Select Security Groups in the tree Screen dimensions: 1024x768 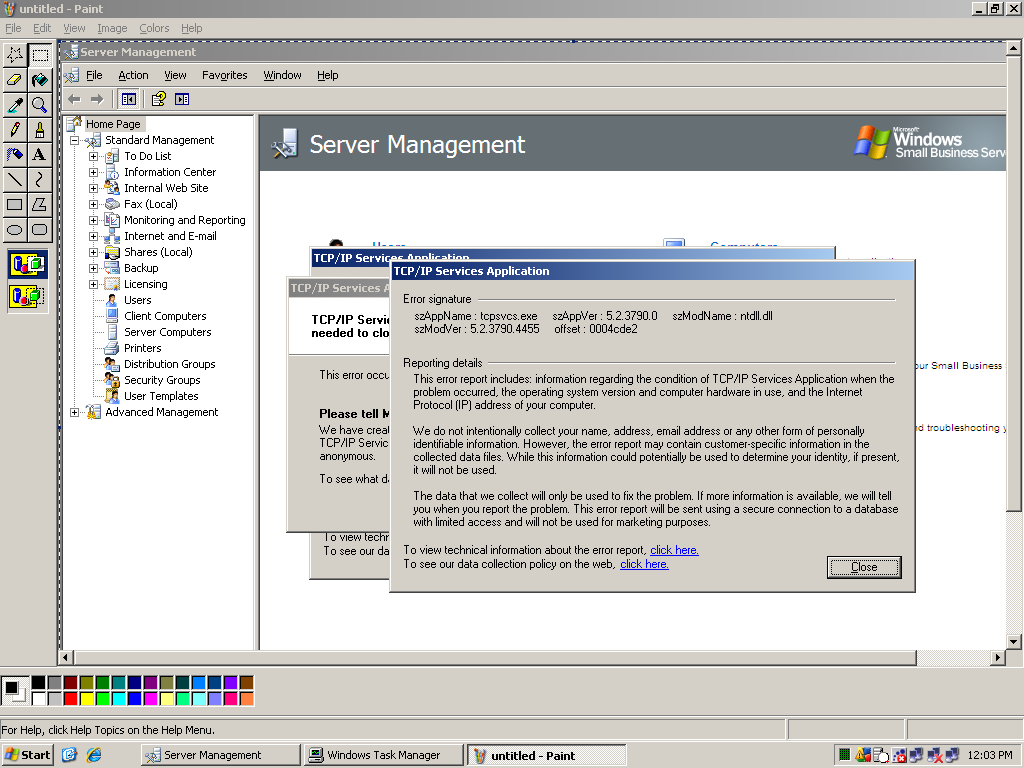(x=162, y=380)
